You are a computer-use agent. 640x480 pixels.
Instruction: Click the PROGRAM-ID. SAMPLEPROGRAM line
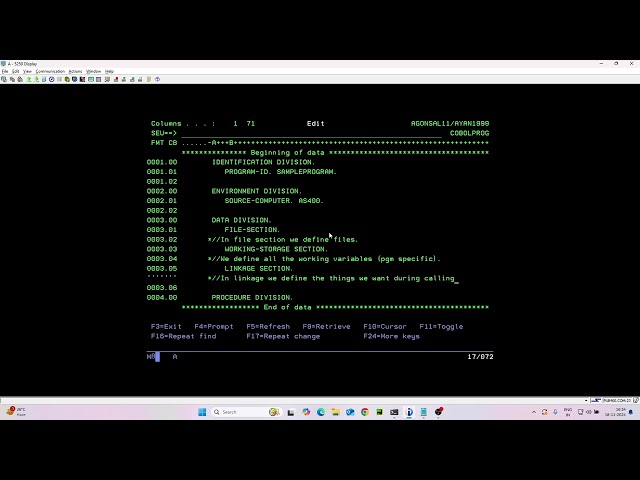(x=280, y=172)
